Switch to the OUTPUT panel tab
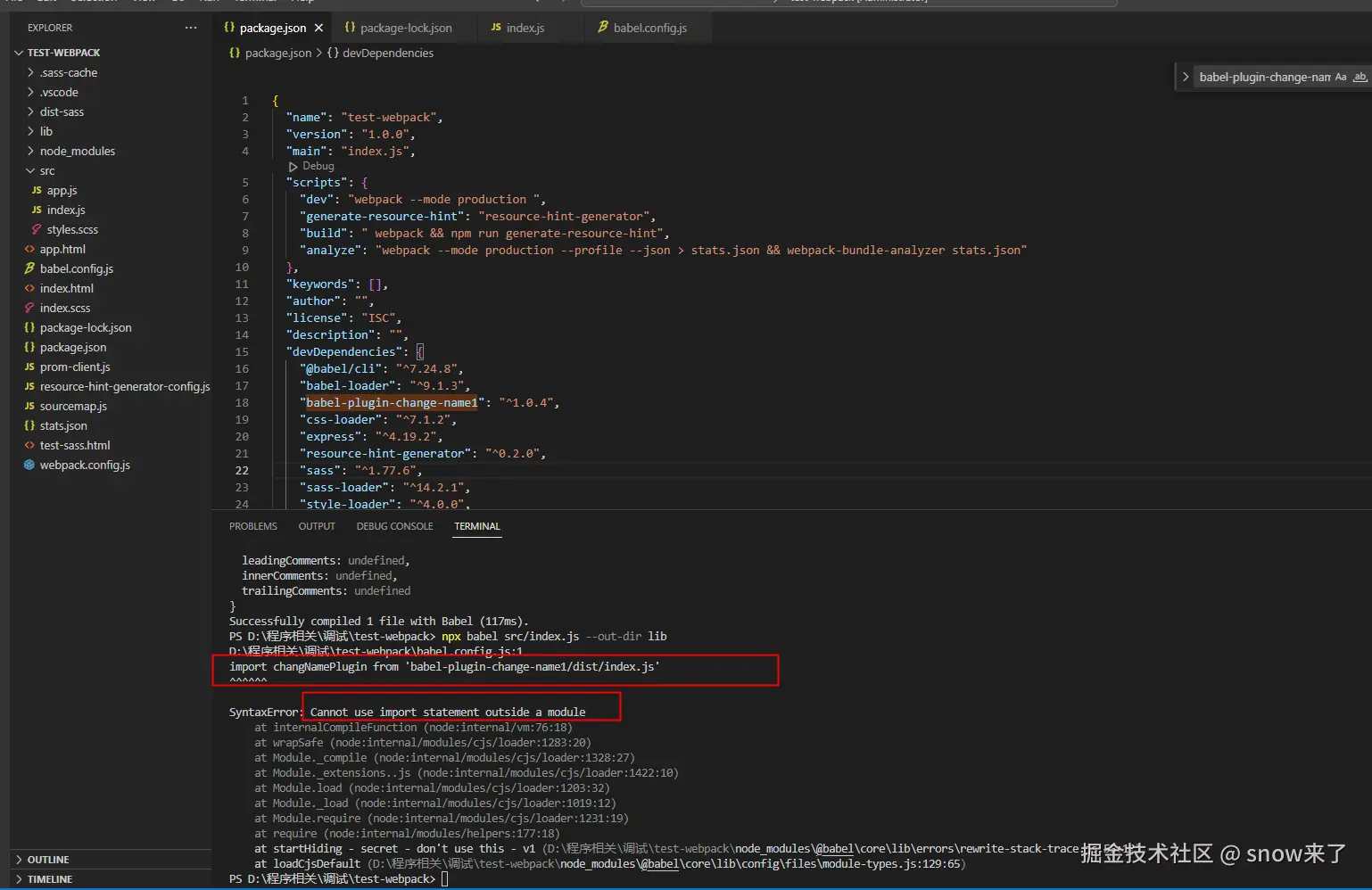The width and height of the screenshot is (1372, 890). pos(317,526)
